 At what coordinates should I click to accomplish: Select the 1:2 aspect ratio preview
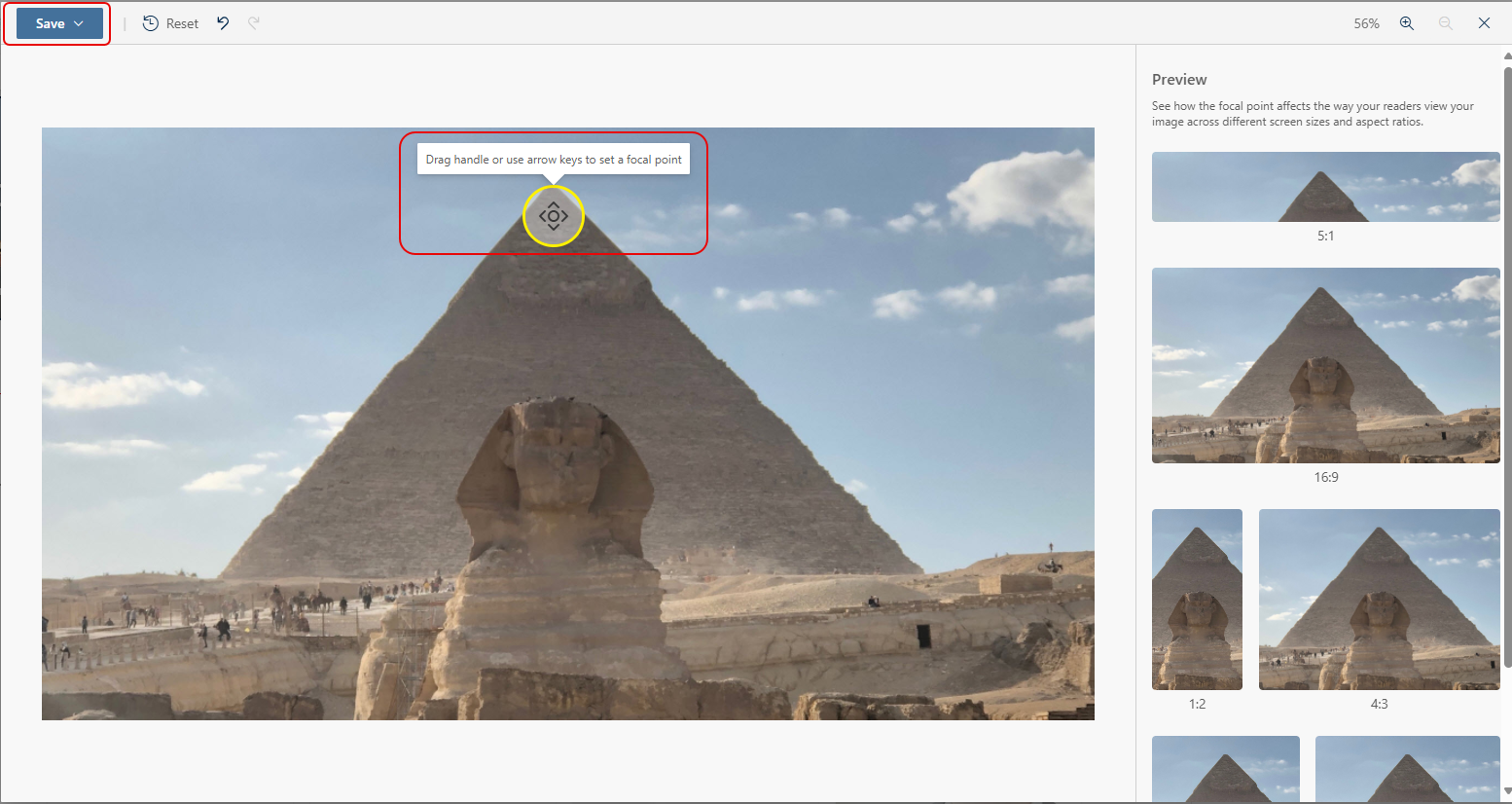1196,600
